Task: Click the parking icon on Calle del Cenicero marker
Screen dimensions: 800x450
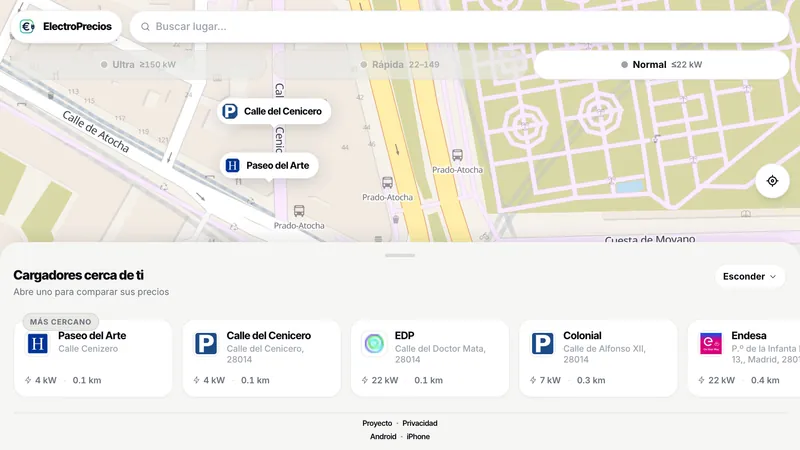Action: 230,111
